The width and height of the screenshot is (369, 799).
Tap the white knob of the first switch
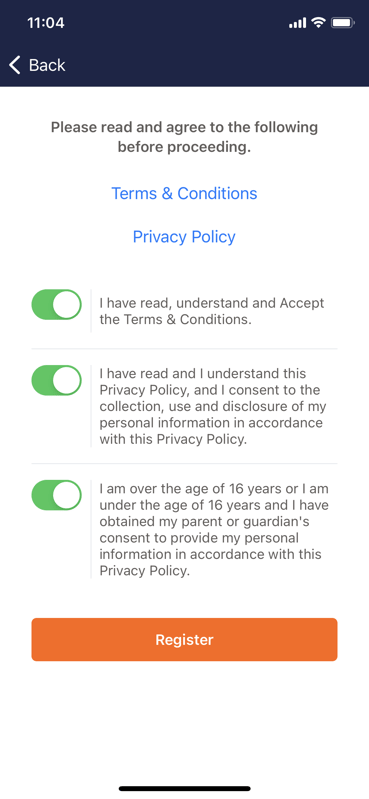tap(67, 305)
